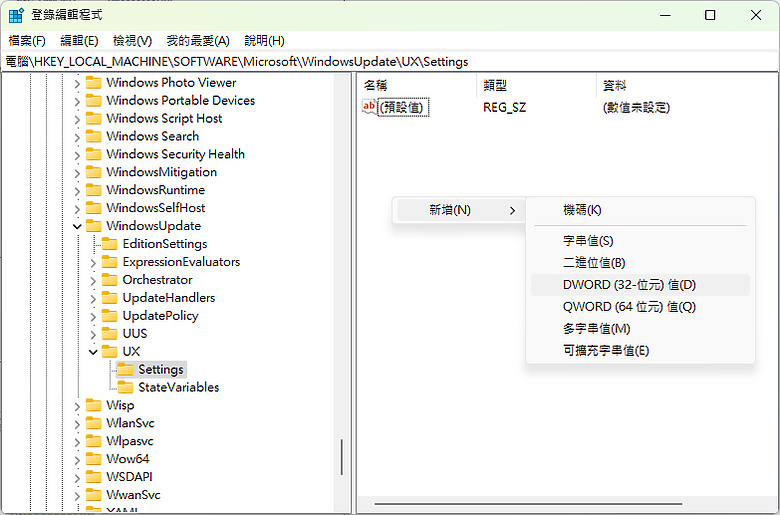Collapse the WindowsUpdate tree node

coord(77,226)
